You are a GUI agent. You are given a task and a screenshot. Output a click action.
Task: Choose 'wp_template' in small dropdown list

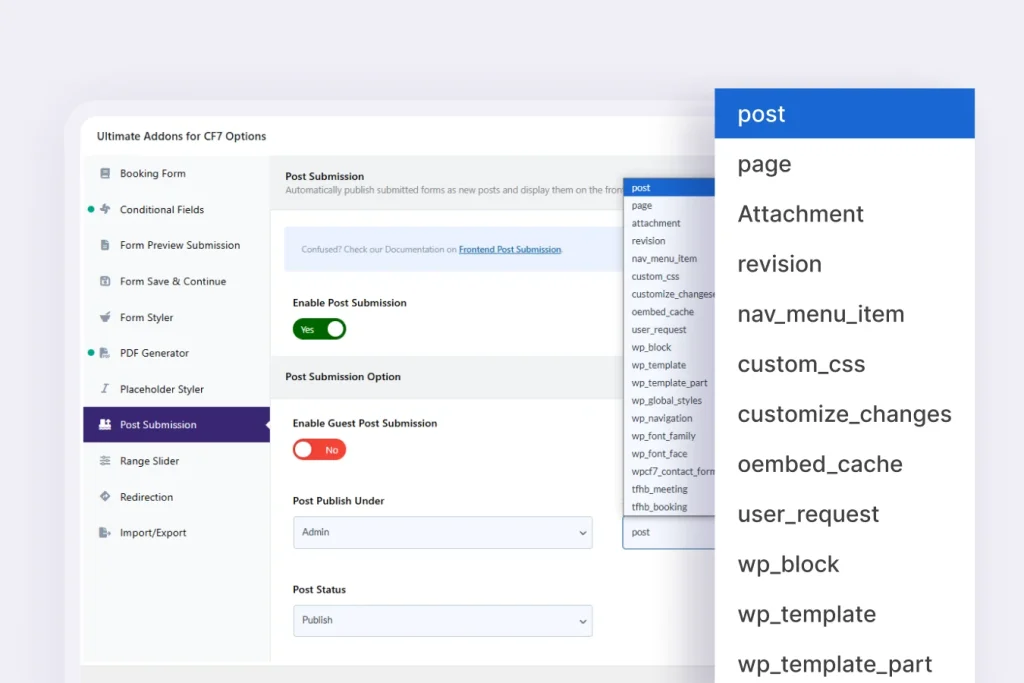tap(669, 364)
